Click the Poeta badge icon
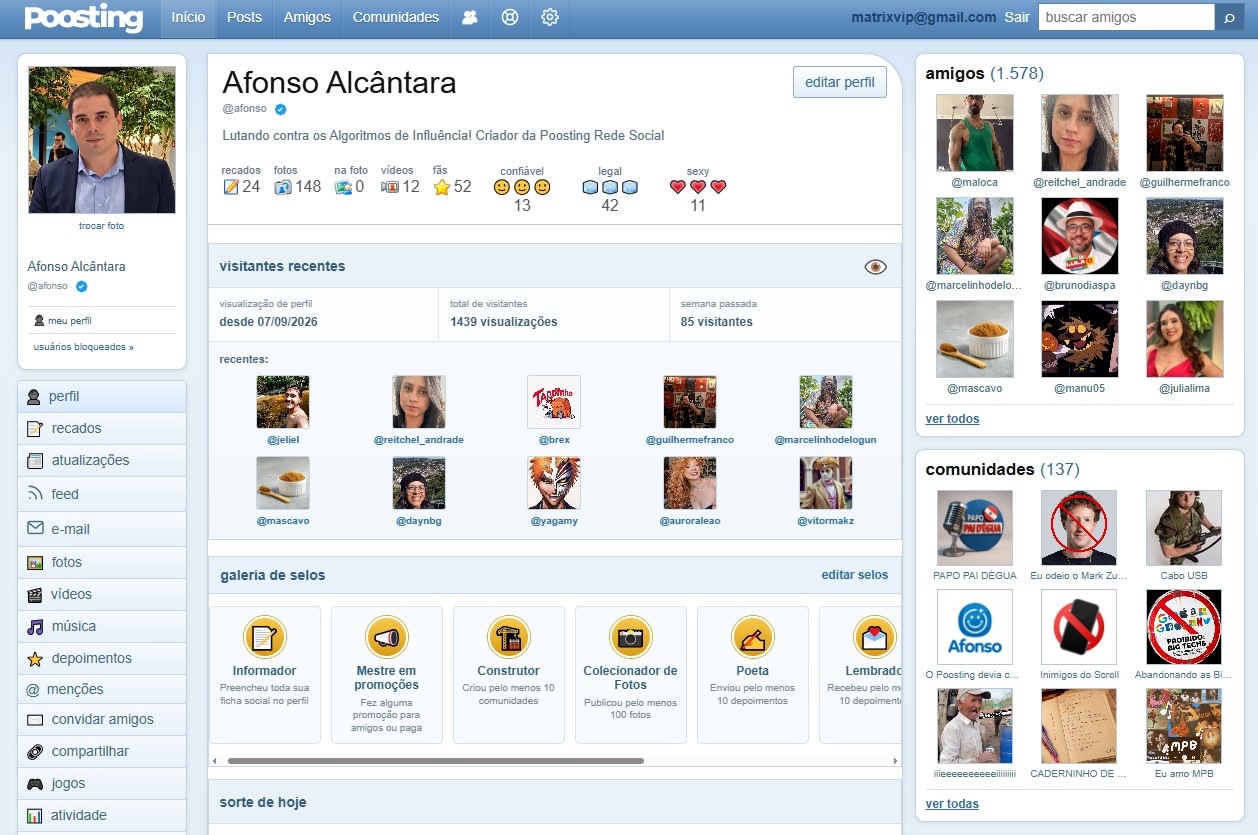The width and height of the screenshot is (1258, 835). [752, 637]
